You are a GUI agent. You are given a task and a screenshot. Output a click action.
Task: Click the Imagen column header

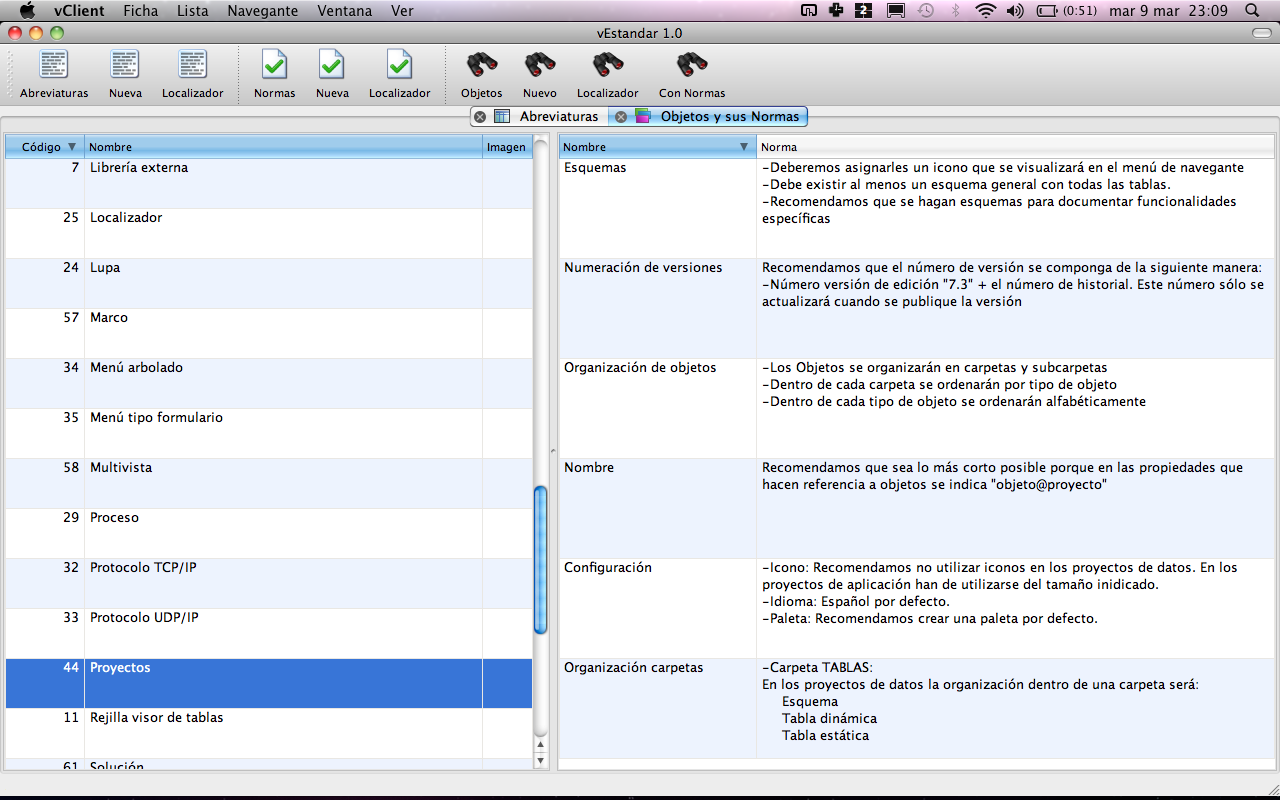click(507, 147)
